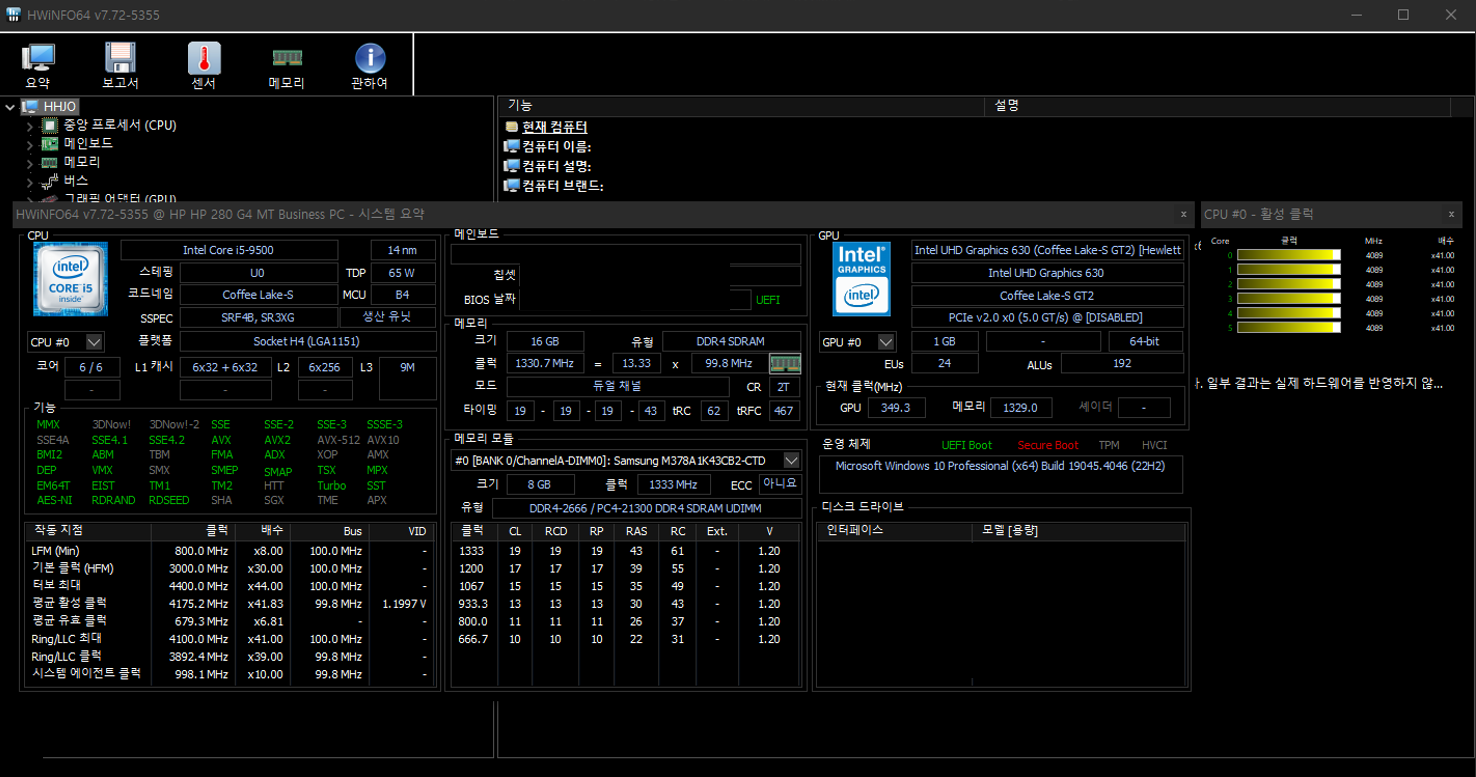Click the UEFI Boot status text
Viewport: 1476px width, 777px height.
tap(967, 445)
